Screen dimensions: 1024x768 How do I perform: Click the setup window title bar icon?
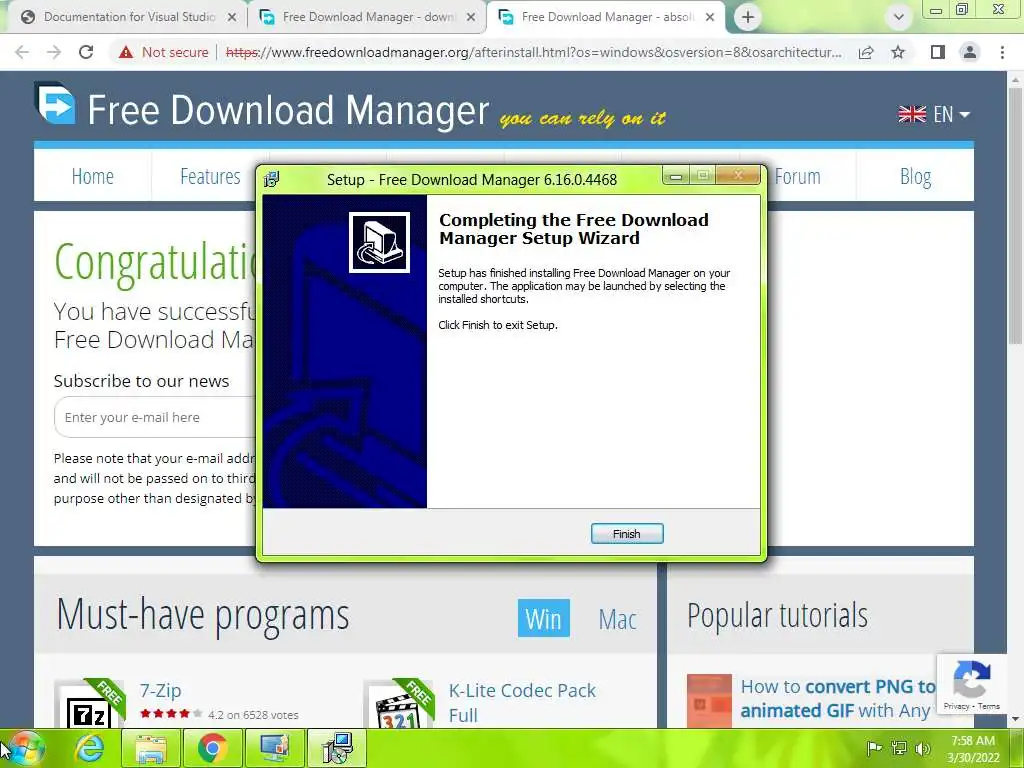pos(272,179)
